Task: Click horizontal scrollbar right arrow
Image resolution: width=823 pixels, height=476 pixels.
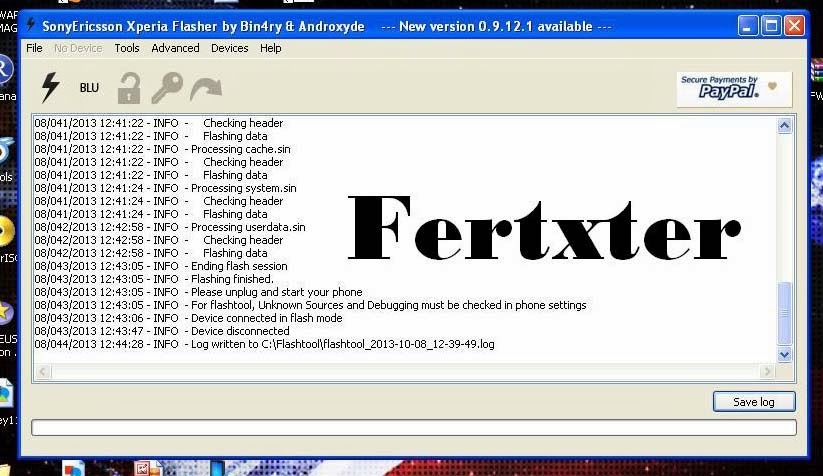Action: [x=767, y=372]
